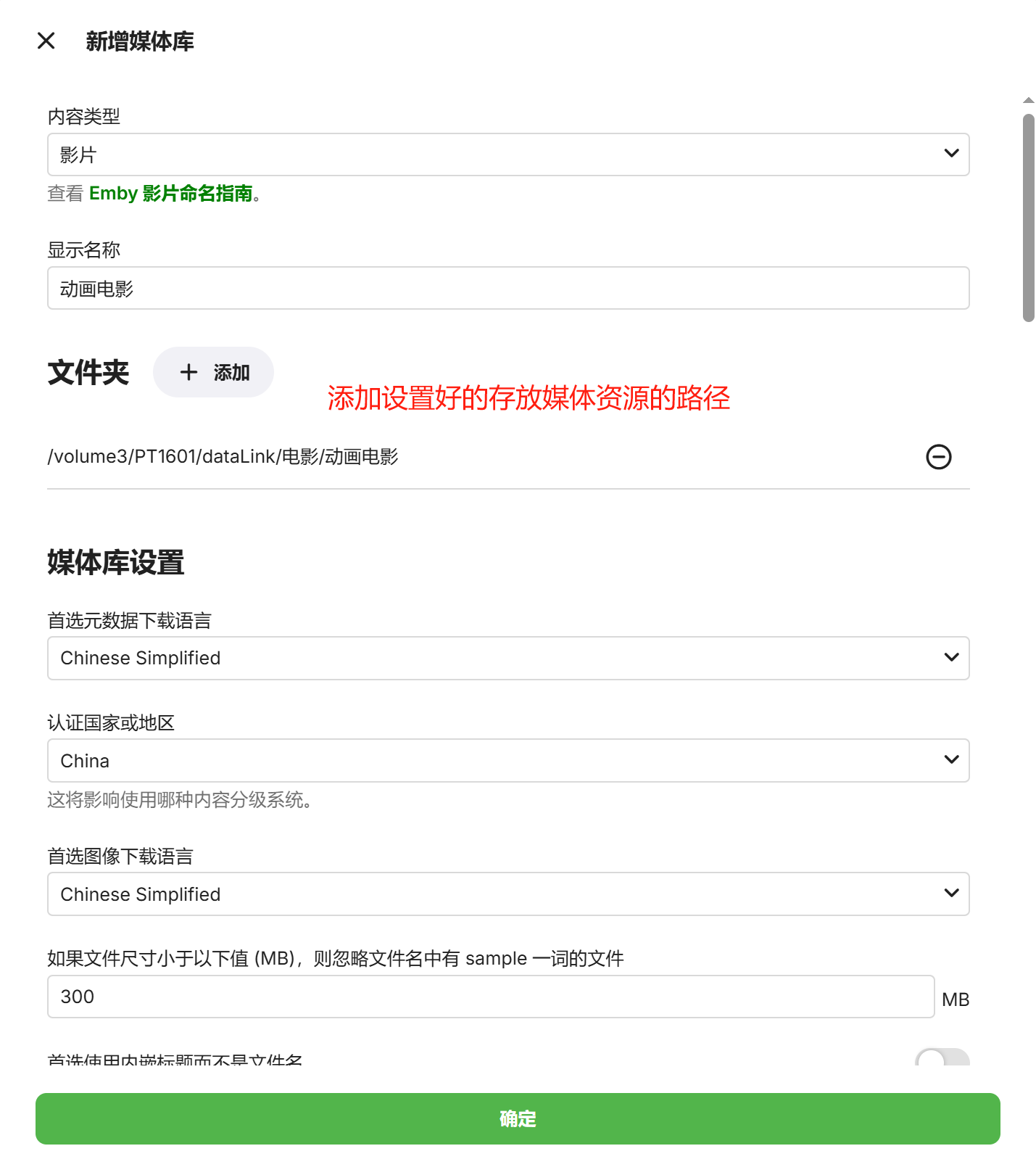Expand the 首选元数据下载语言 Chinese Simplified dropdown
This screenshot has height=1167, width=1036.
(493, 658)
